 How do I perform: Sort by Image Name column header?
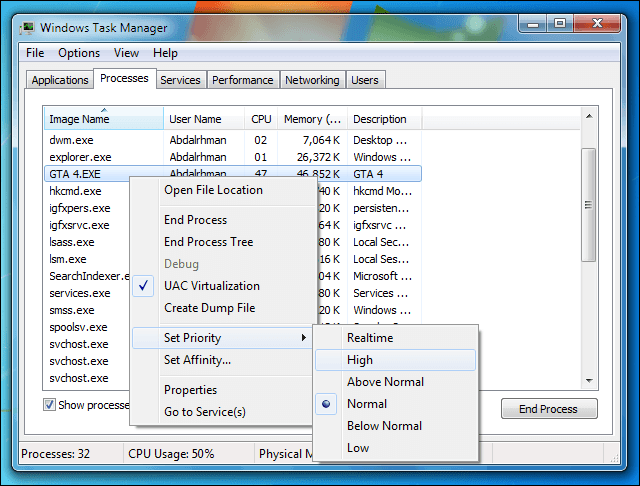coord(104,119)
